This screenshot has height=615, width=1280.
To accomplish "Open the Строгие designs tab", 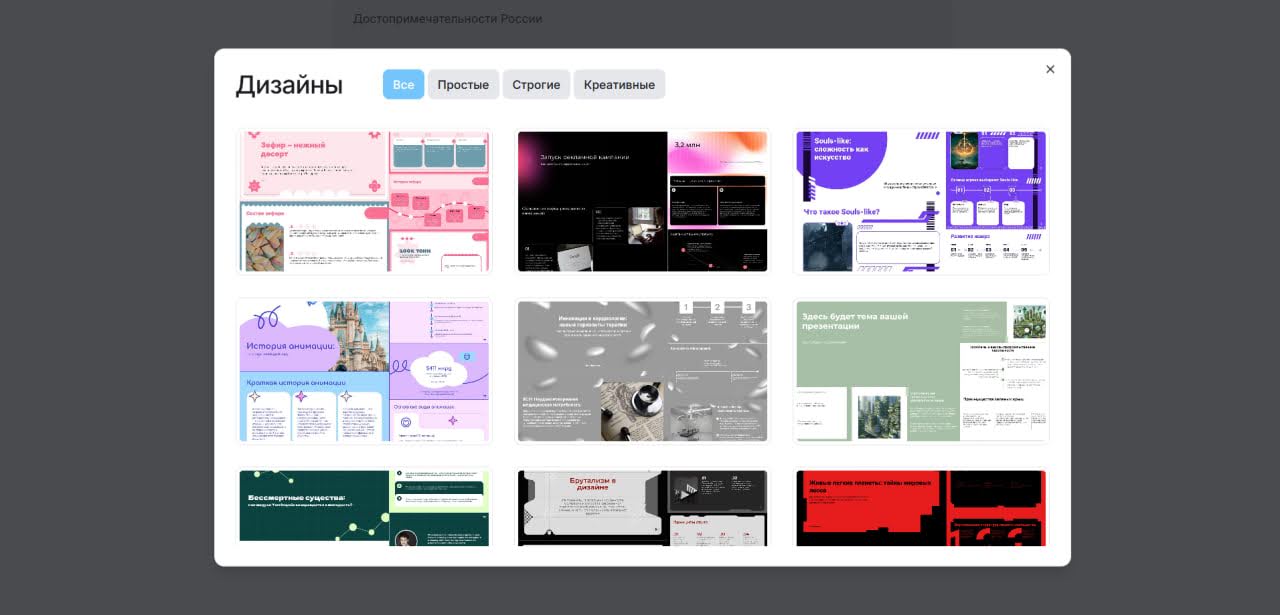I will tap(536, 85).
